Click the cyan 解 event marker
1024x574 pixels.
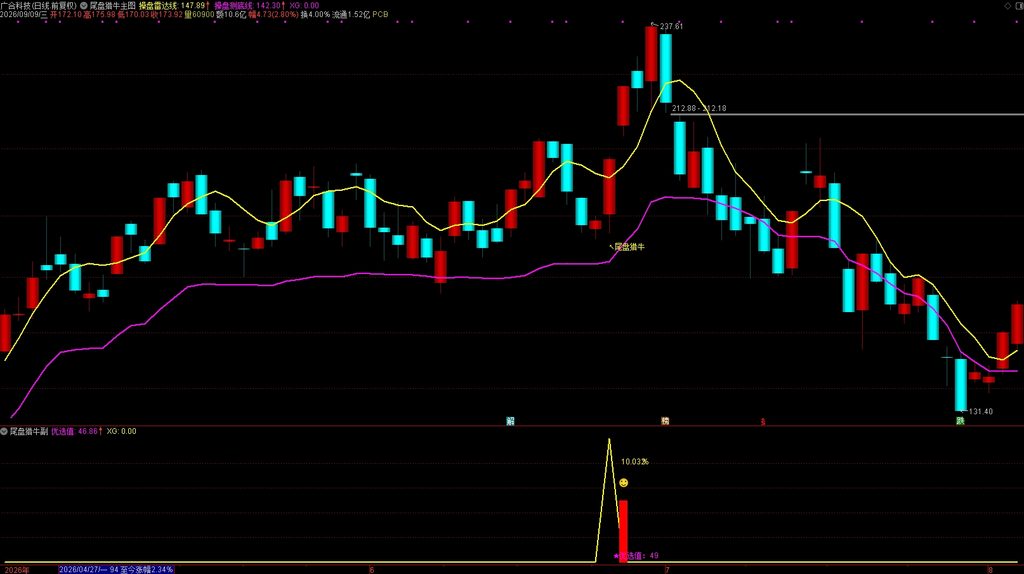(x=510, y=421)
